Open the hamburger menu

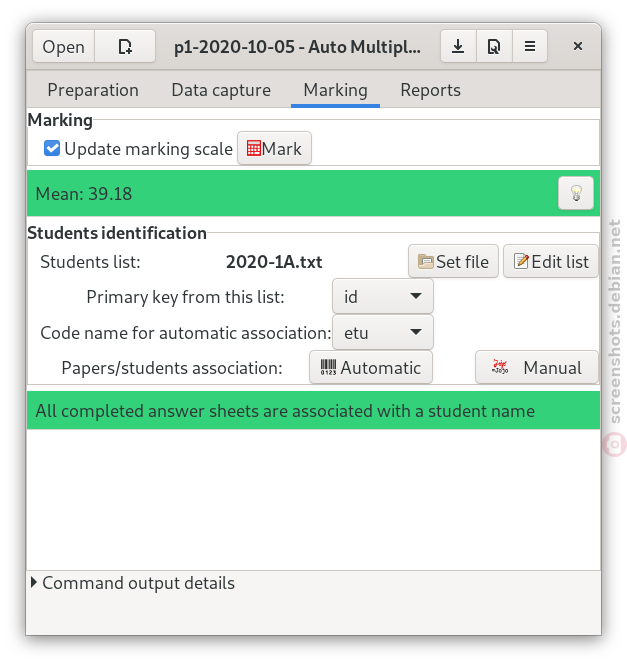530,46
